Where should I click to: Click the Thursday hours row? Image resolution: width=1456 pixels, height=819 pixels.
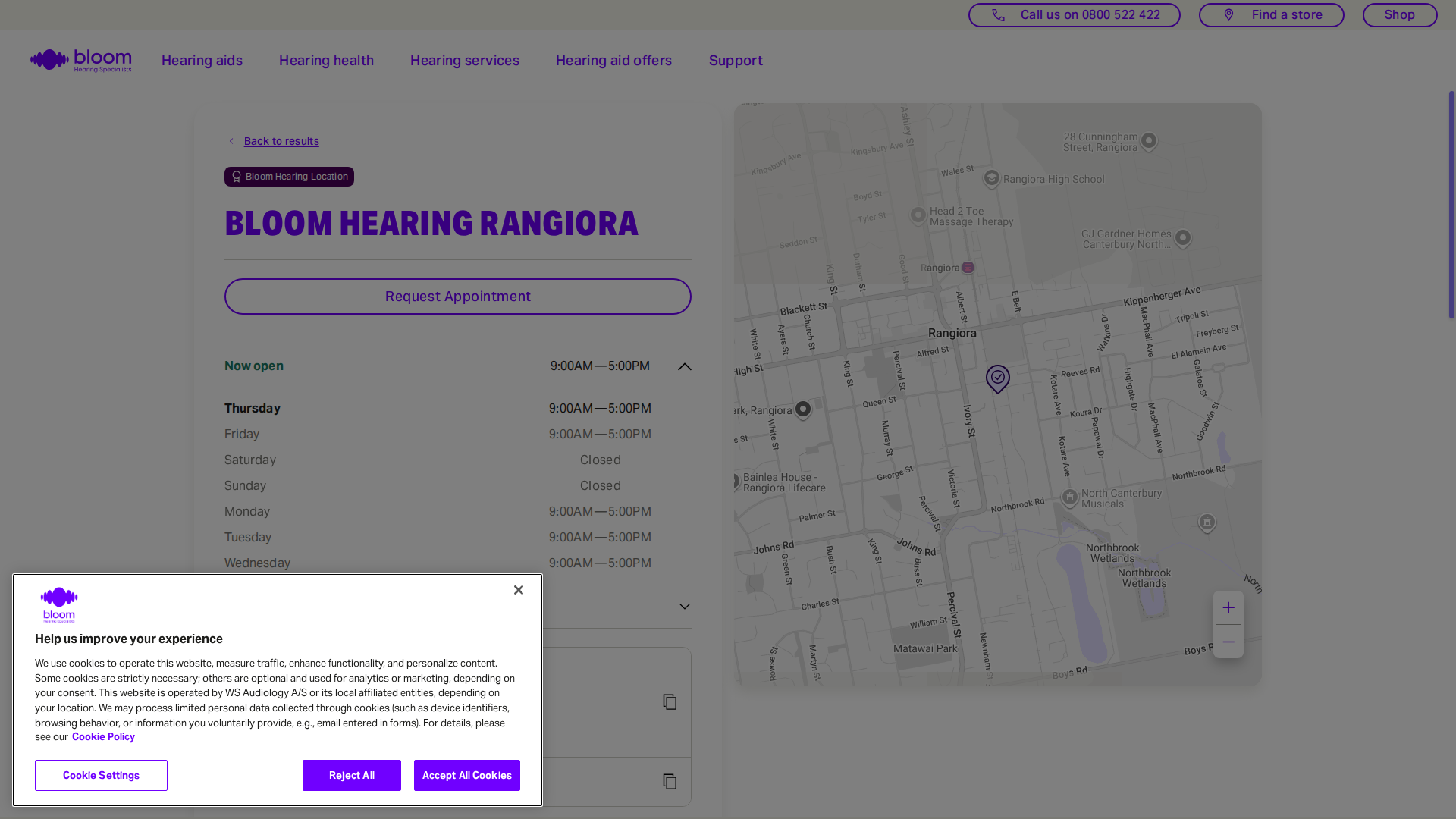pos(438,408)
